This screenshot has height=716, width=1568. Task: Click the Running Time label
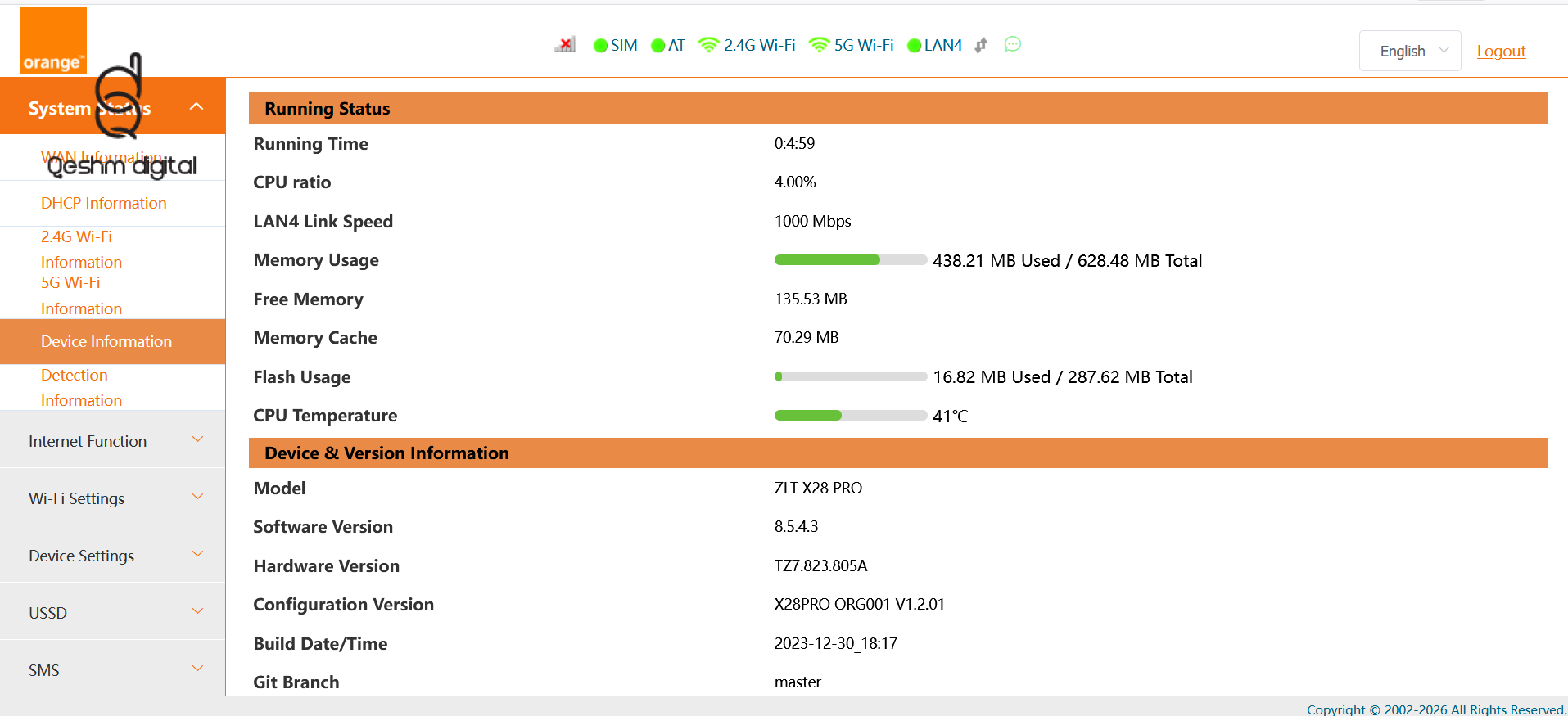pyautogui.click(x=311, y=143)
